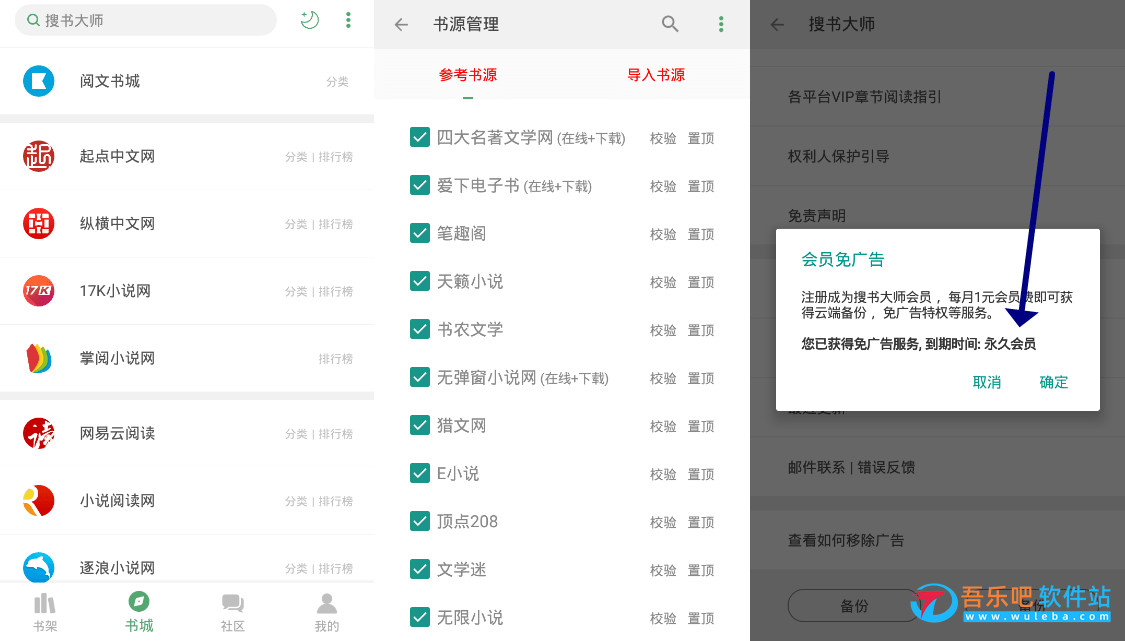This screenshot has height=641, width=1125.
Task: Tap 校验 for 笔趣阁
Action: [x=663, y=235]
